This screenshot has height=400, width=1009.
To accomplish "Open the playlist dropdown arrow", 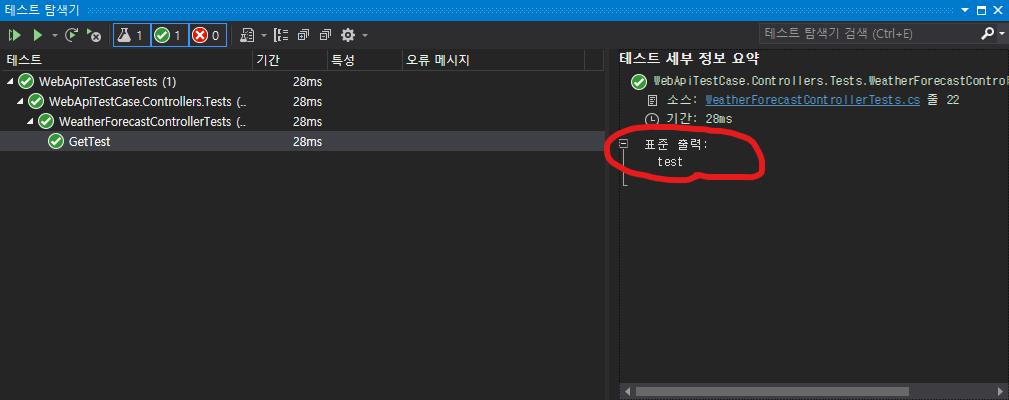I will [x=263, y=35].
